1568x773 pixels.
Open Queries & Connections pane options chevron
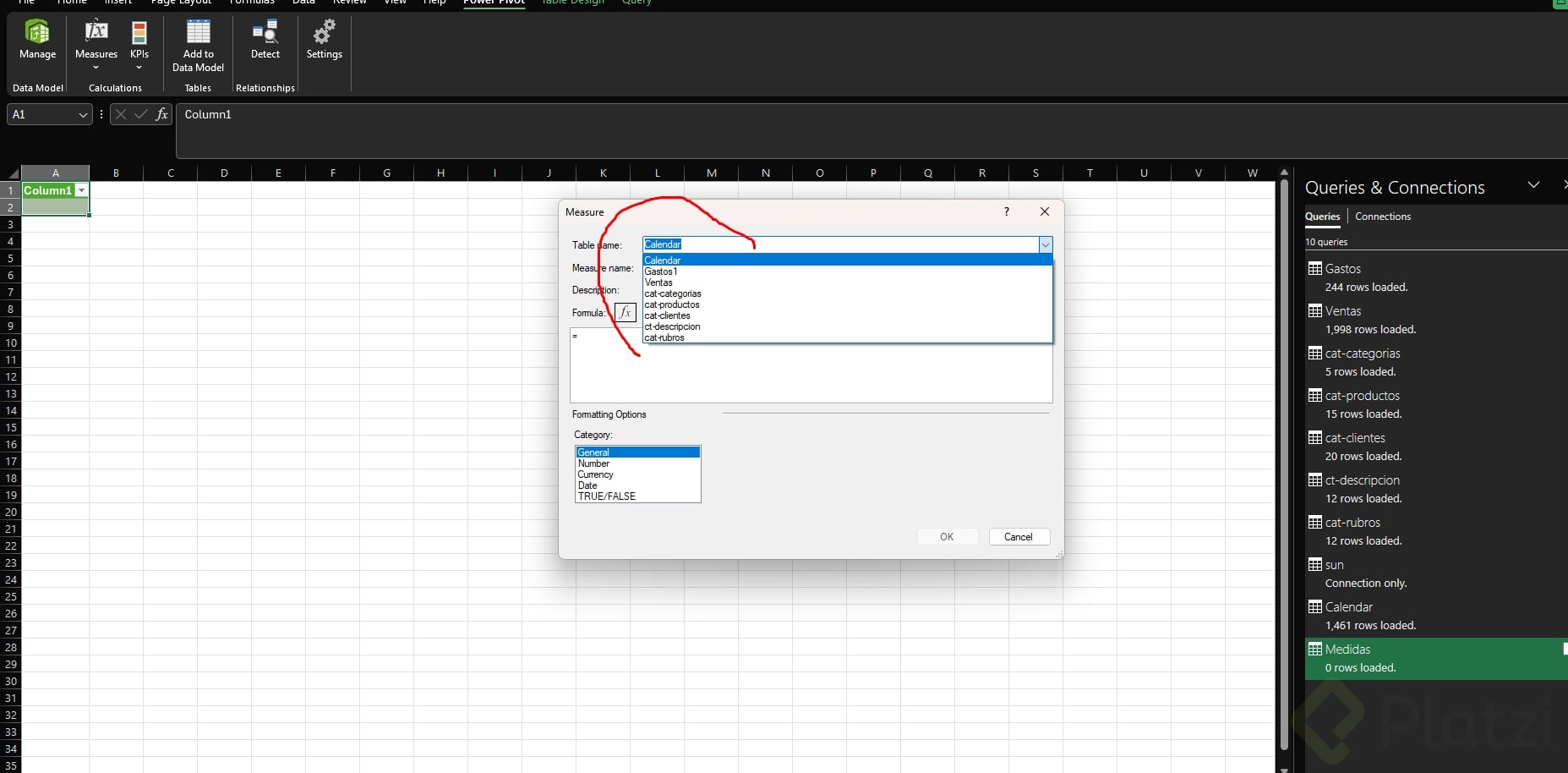[1533, 185]
